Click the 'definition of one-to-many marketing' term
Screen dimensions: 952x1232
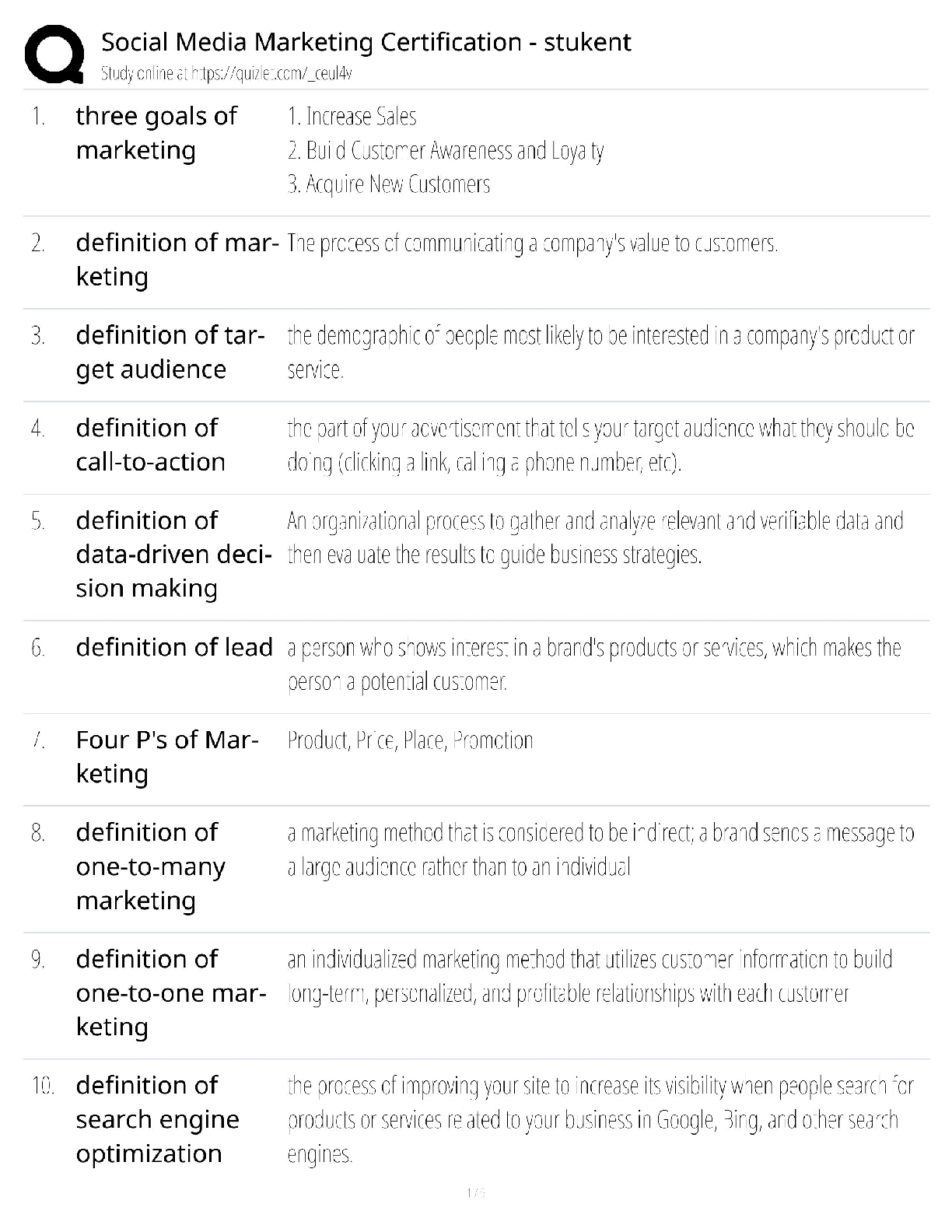tap(150, 866)
